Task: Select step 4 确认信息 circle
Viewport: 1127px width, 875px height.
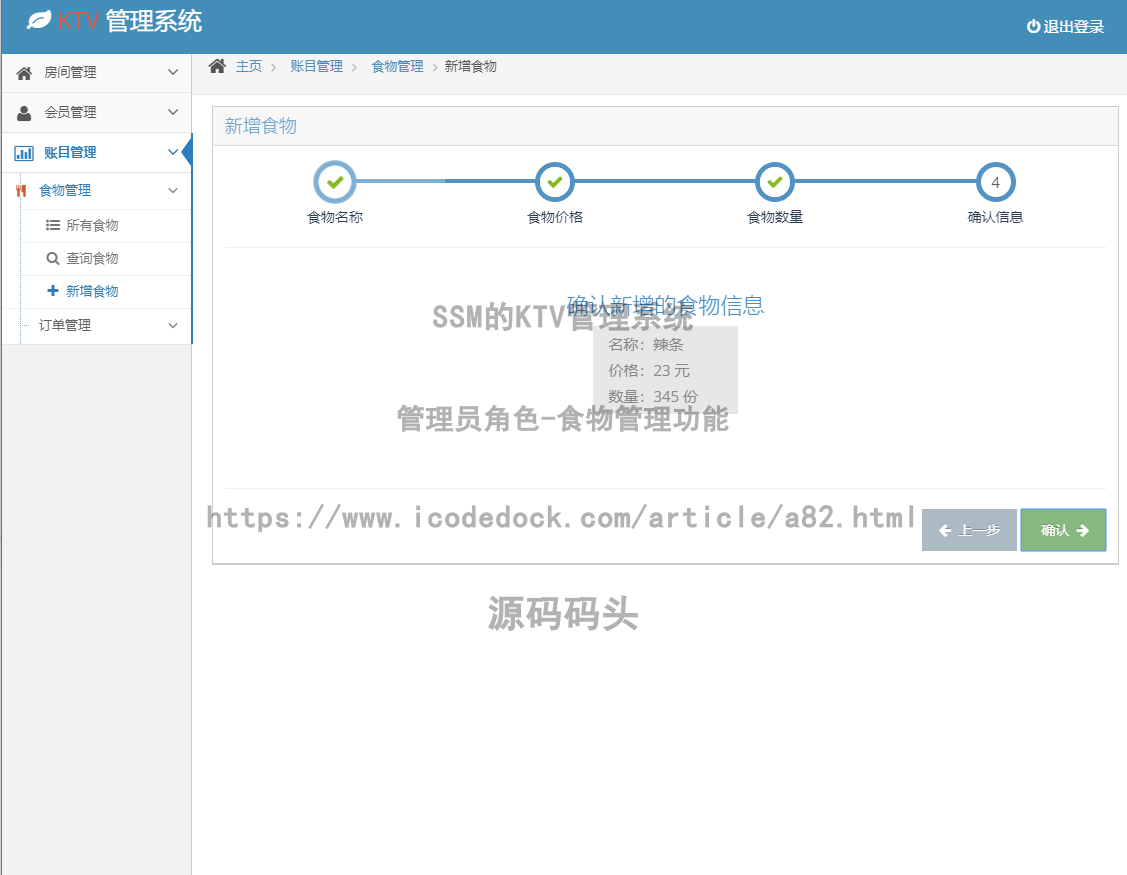Action: [x=995, y=181]
